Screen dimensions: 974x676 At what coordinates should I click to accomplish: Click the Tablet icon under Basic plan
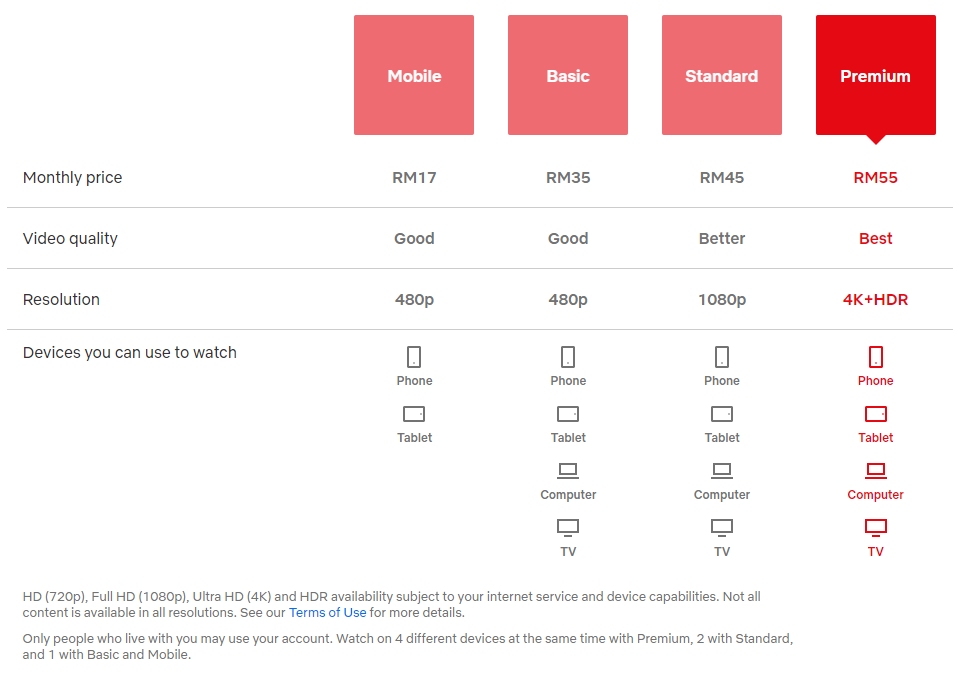(x=568, y=414)
